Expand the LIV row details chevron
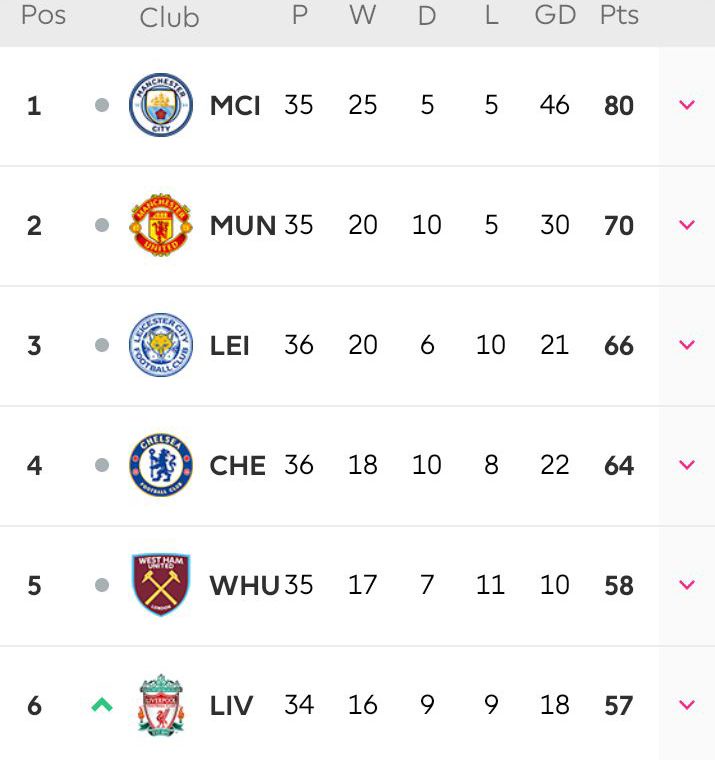Image resolution: width=715 pixels, height=760 pixels. coord(686,705)
